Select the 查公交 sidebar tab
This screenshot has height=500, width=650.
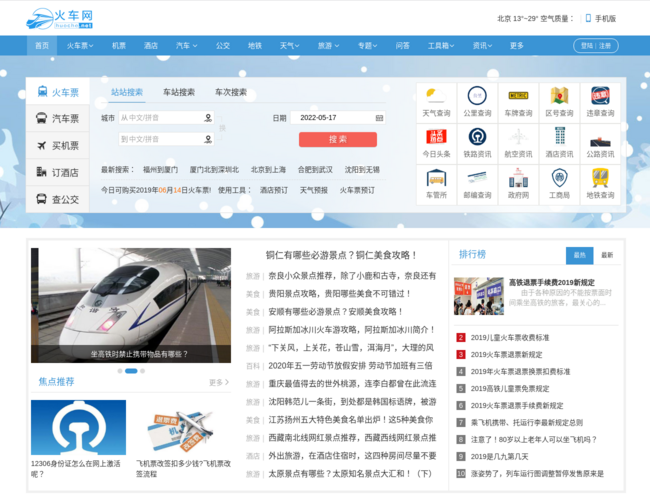[x=58, y=199]
